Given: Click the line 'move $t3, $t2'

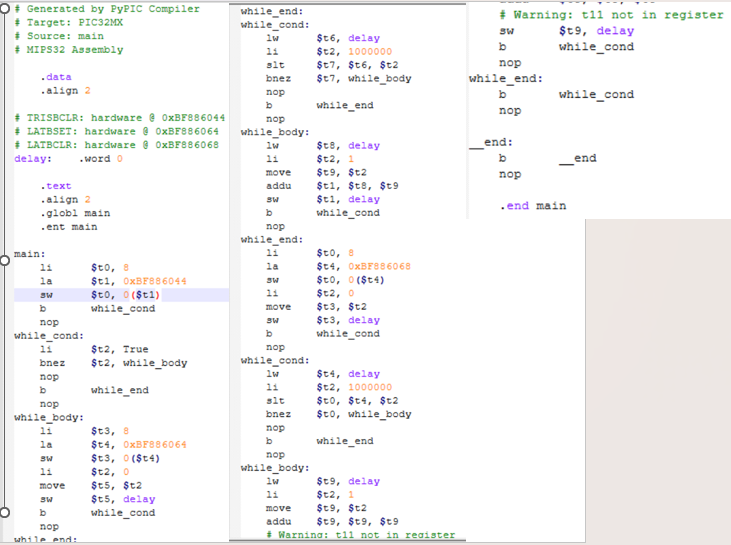Looking at the screenshot, I should coord(316,307).
